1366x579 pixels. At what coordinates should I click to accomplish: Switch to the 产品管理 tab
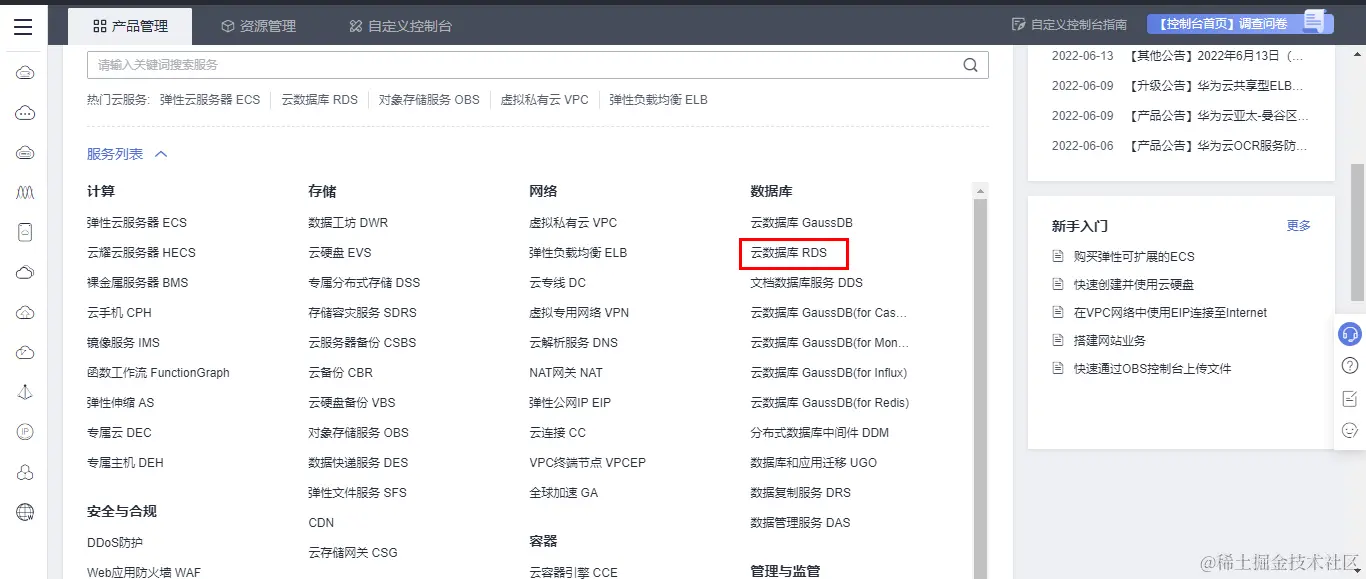tap(130, 26)
